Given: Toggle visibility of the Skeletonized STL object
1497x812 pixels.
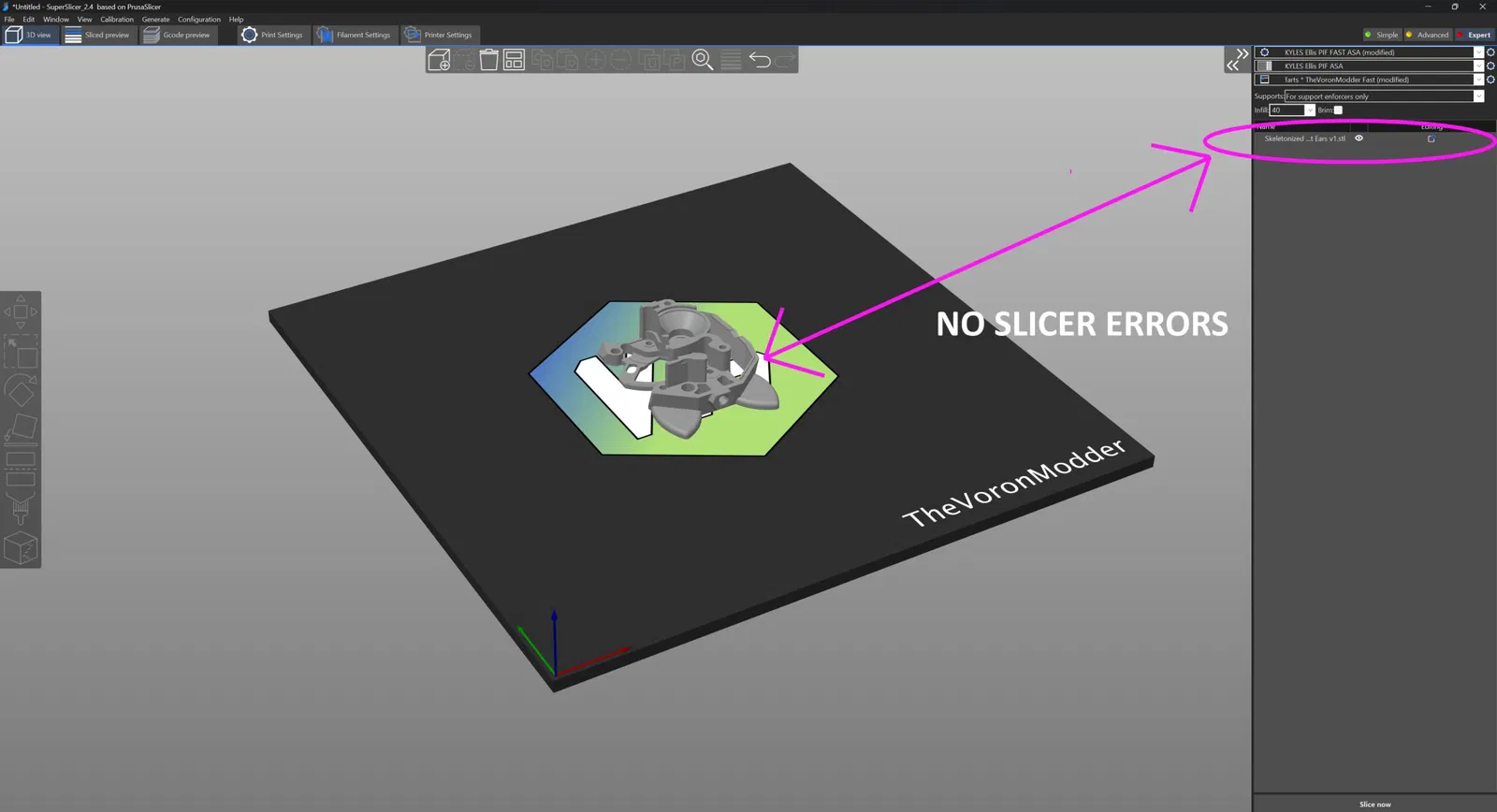Looking at the screenshot, I should (x=1359, y=138).
